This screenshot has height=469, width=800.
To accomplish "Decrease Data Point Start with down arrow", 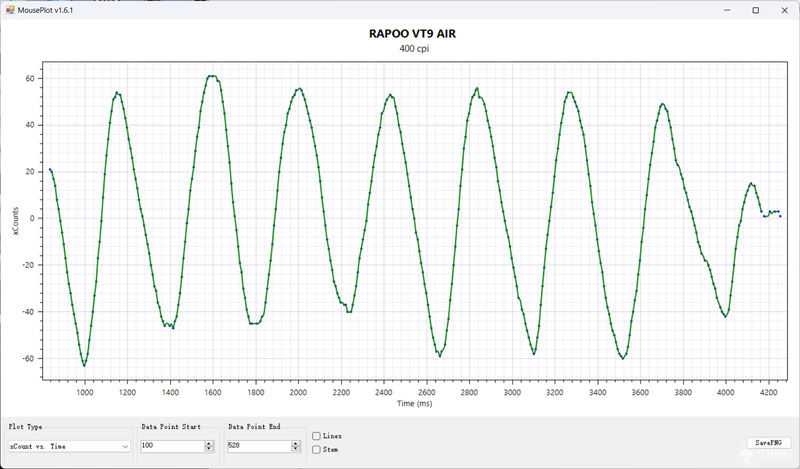I will click(209, 449).
